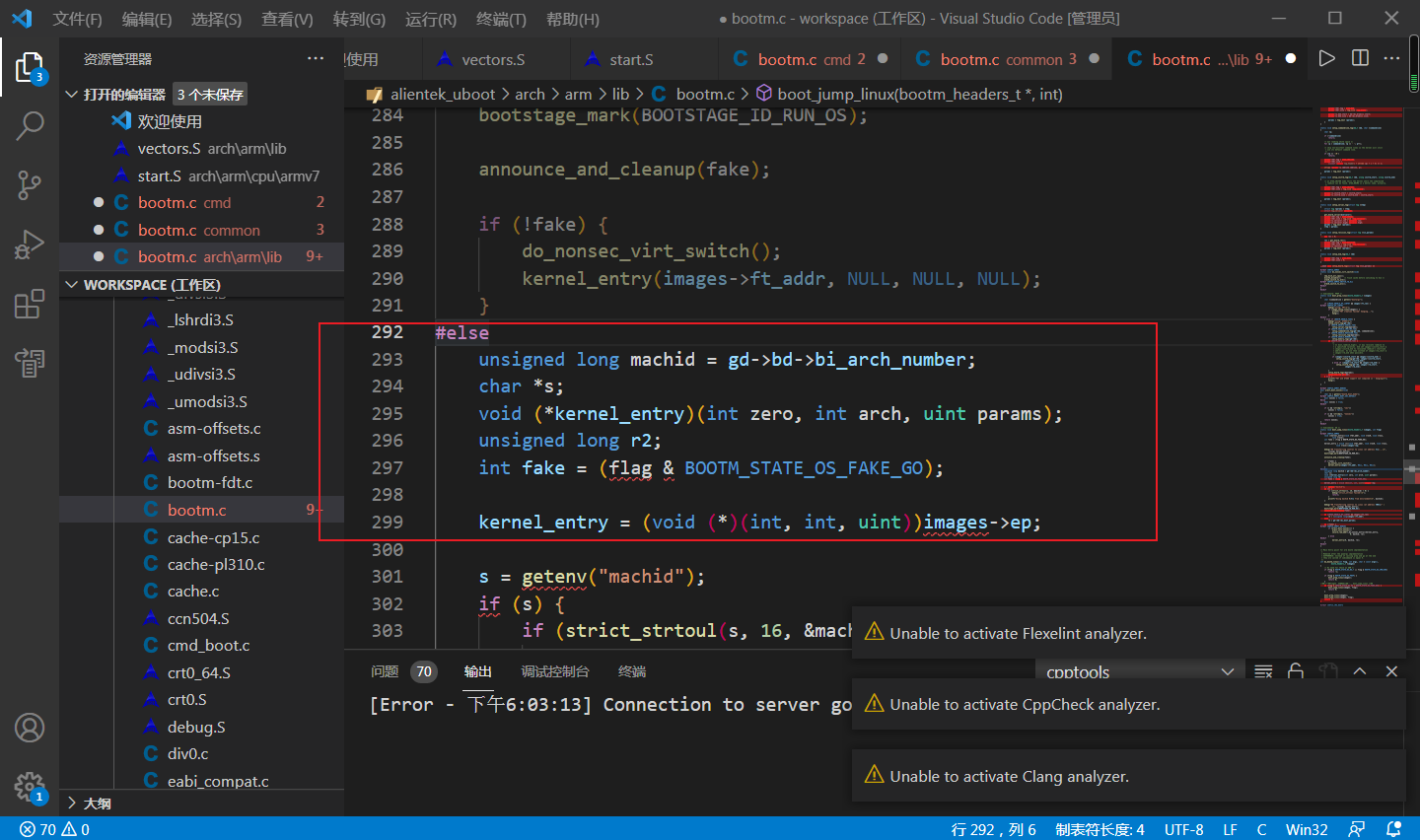Open the cpptools output channel dropdown

pos(1139,671)
